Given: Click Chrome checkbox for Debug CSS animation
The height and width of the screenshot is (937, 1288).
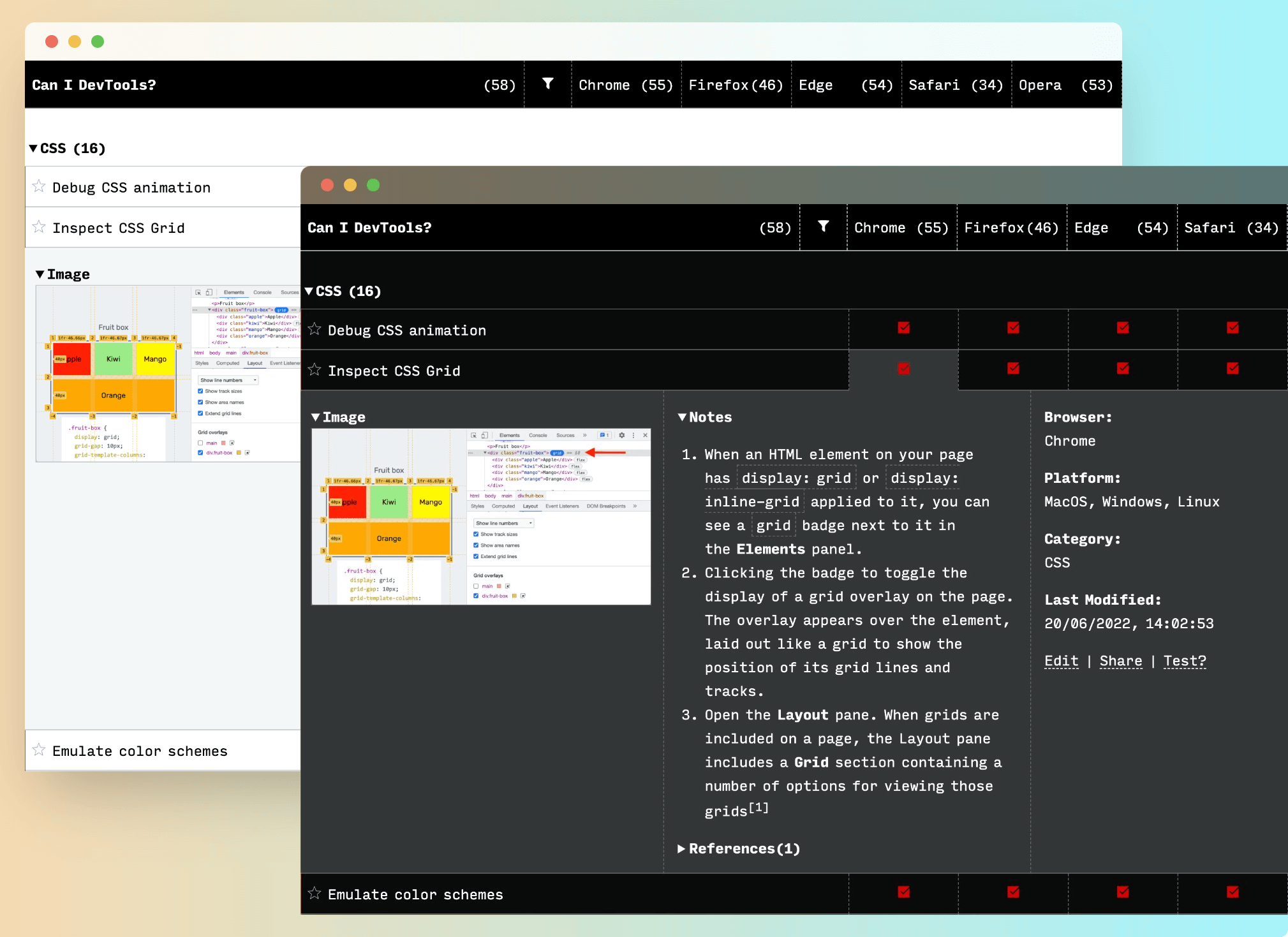Looking at the screenshot, I should [x=903, y=328].
